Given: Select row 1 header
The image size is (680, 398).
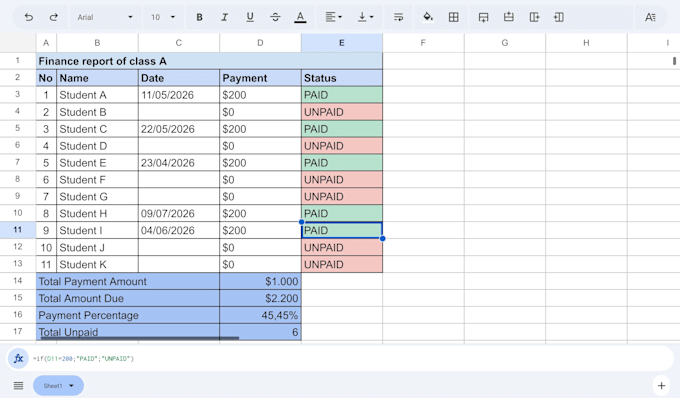Looking at the screenshot, I should (x=18, y=61).
